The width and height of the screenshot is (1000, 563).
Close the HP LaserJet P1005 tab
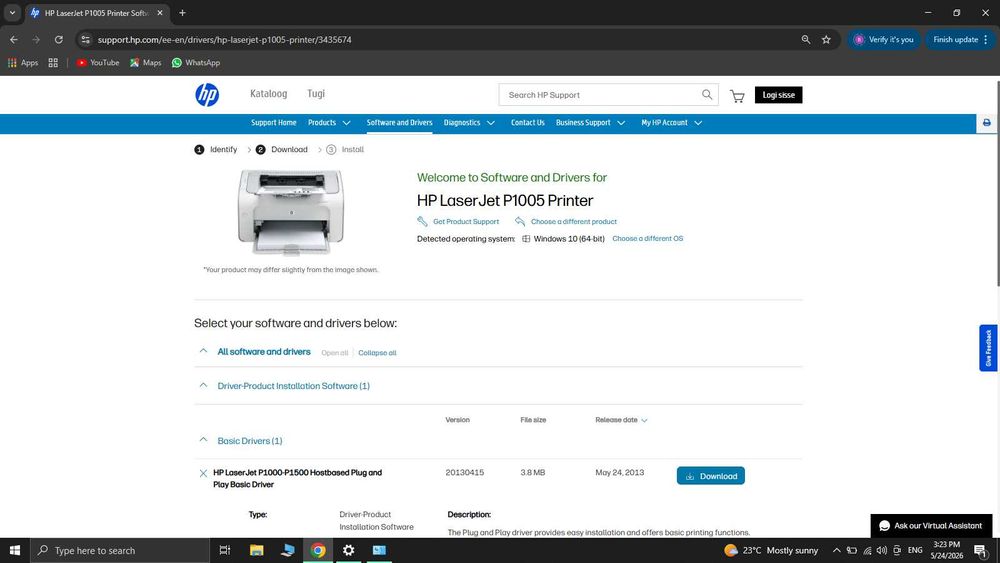[x=159, y=13]
